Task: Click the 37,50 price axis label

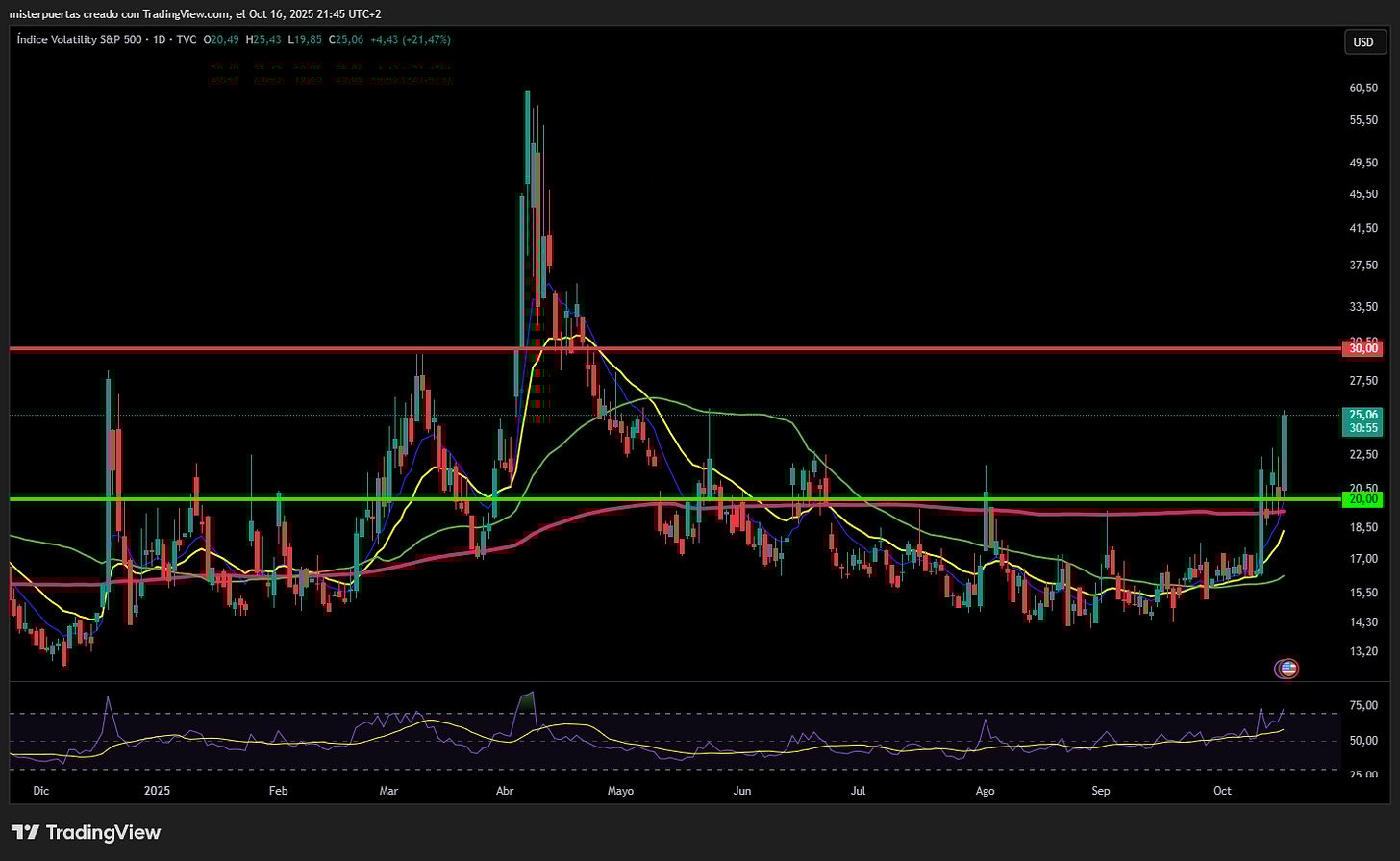Action: 1363,266
